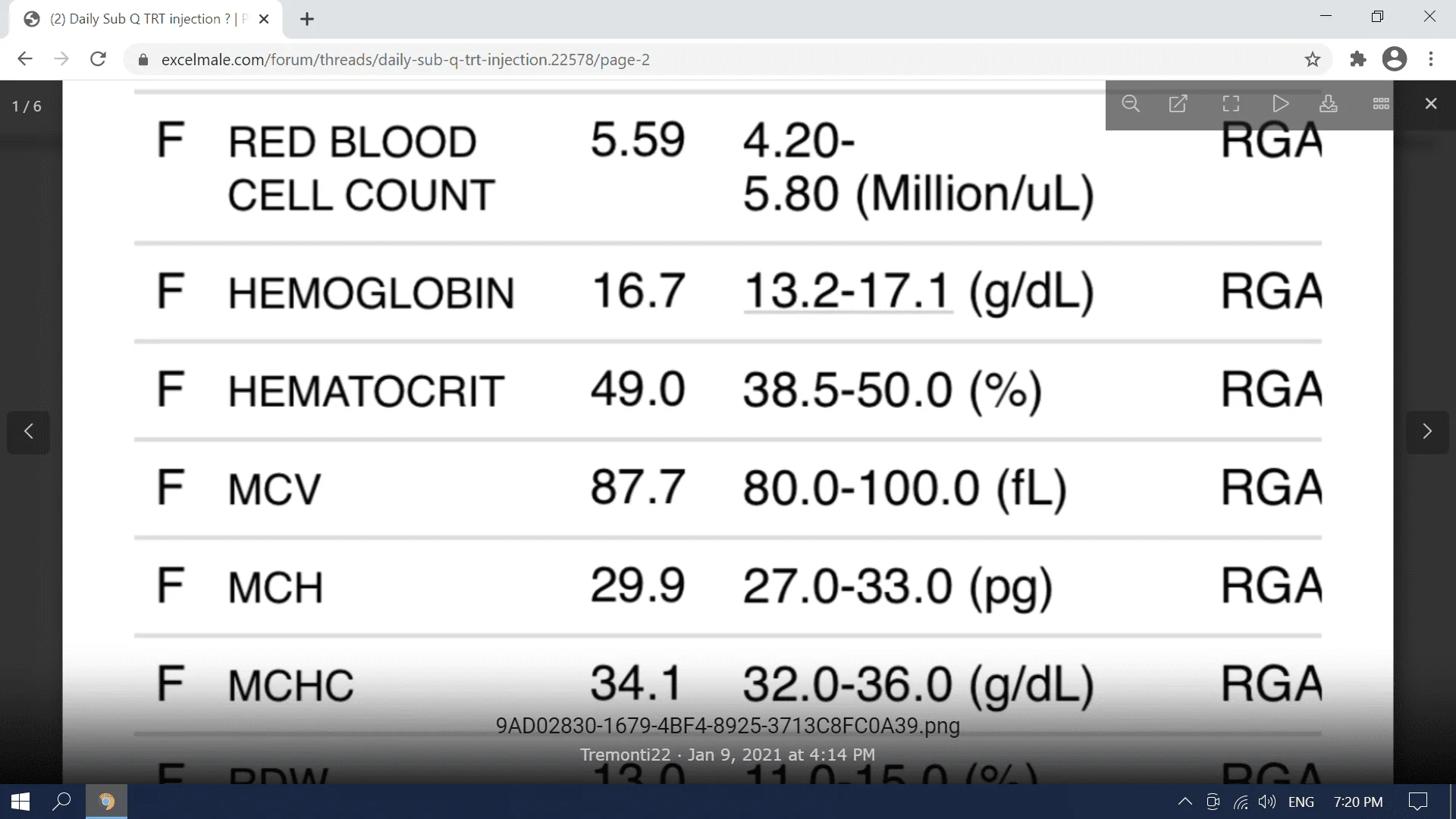Reload the excelmale page
The height and width of the screenshot is (819, 1456).
[x=98, y=59]
